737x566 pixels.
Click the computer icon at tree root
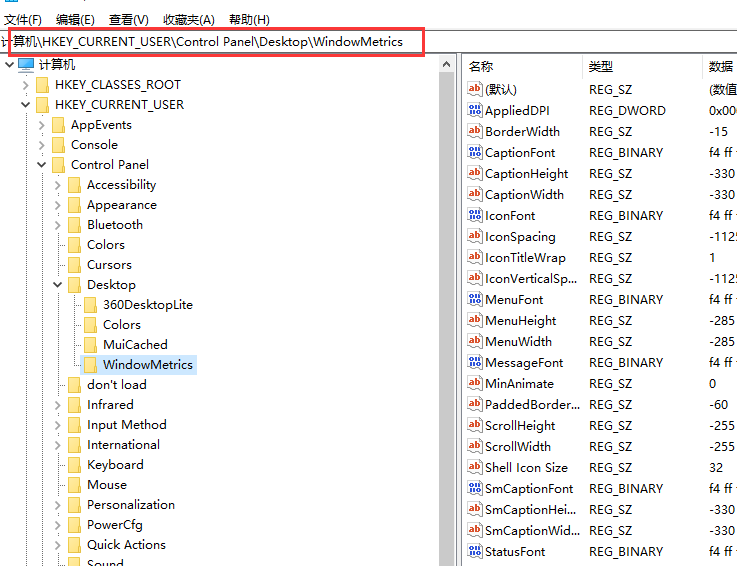pyautogui.click(x=27, y=65)
